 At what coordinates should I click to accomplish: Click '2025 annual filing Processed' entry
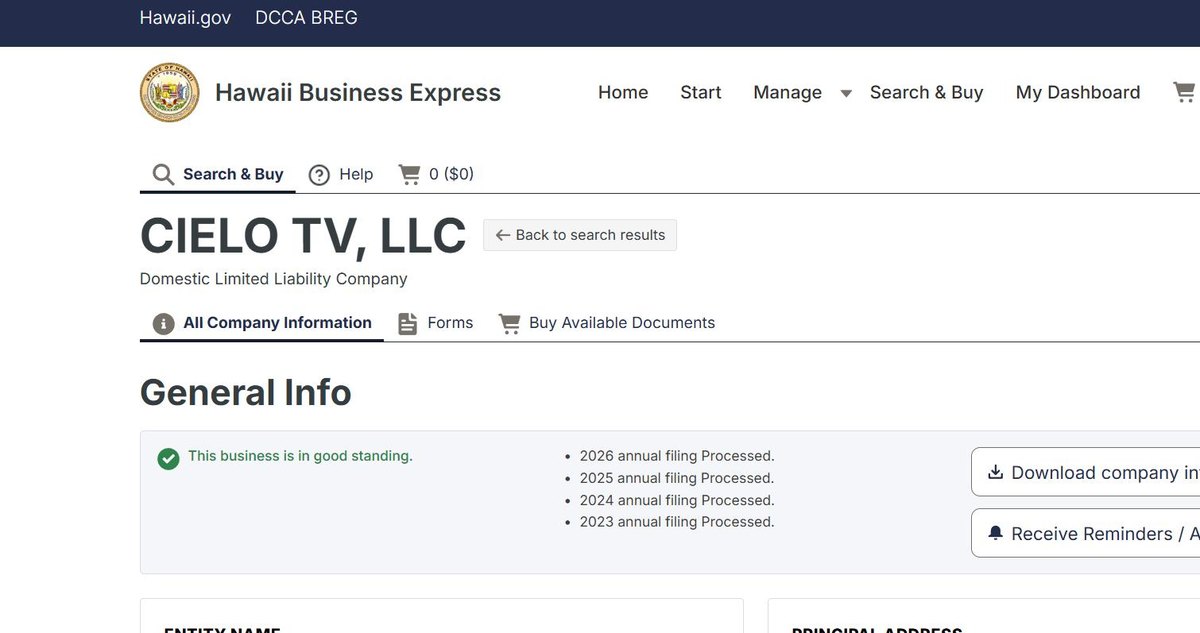[677, 478]
